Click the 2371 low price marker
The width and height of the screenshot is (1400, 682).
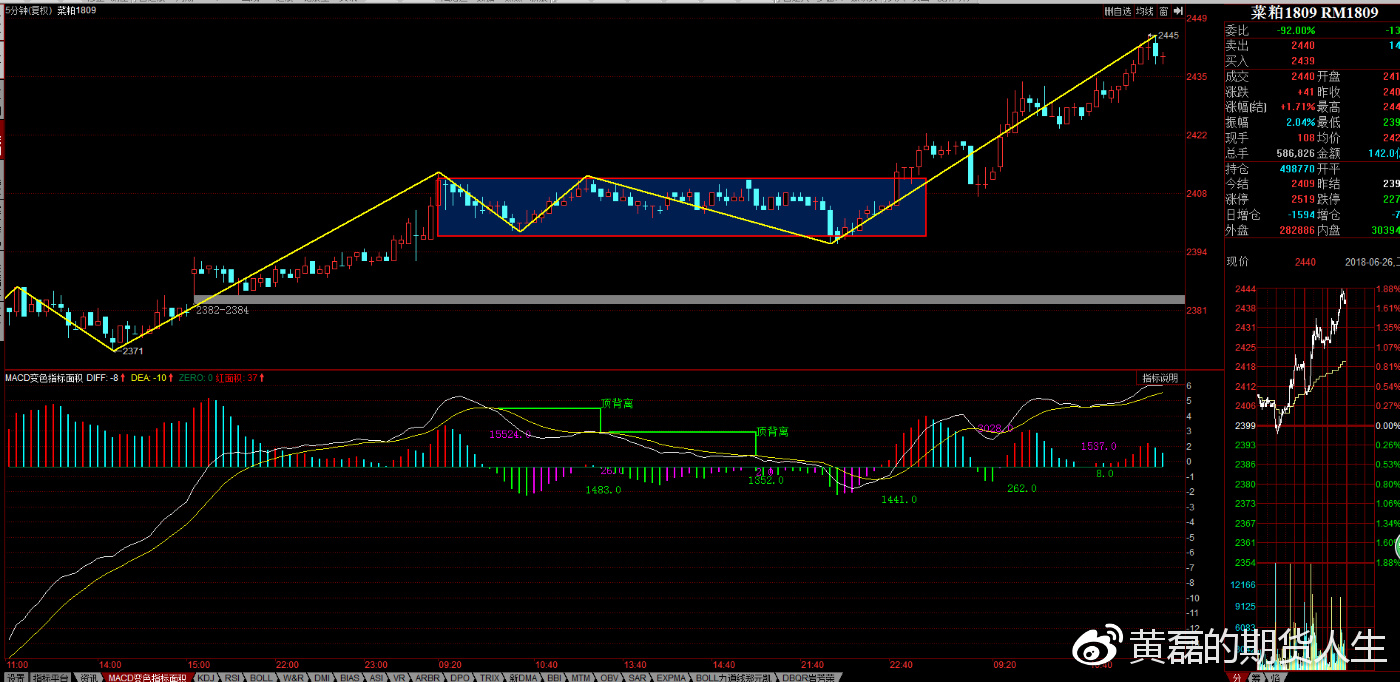click(132, 351)
